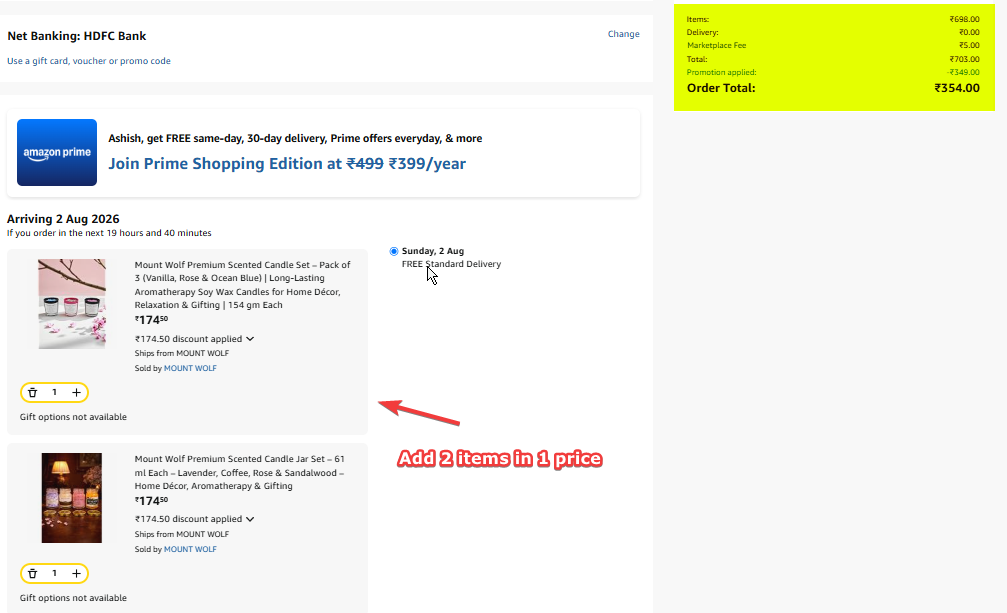Click the Arriving 2 Aug 2026 heading
Viewport: 1007px width, 613px height.
[63, 219]
